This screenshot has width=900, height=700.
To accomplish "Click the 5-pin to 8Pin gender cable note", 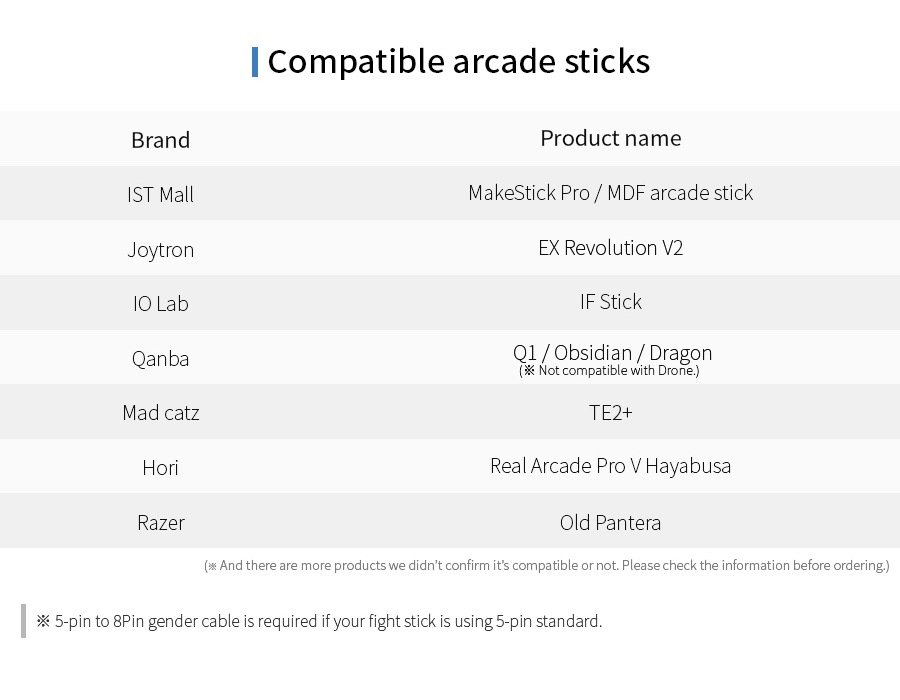I will [x=319, y=621].
